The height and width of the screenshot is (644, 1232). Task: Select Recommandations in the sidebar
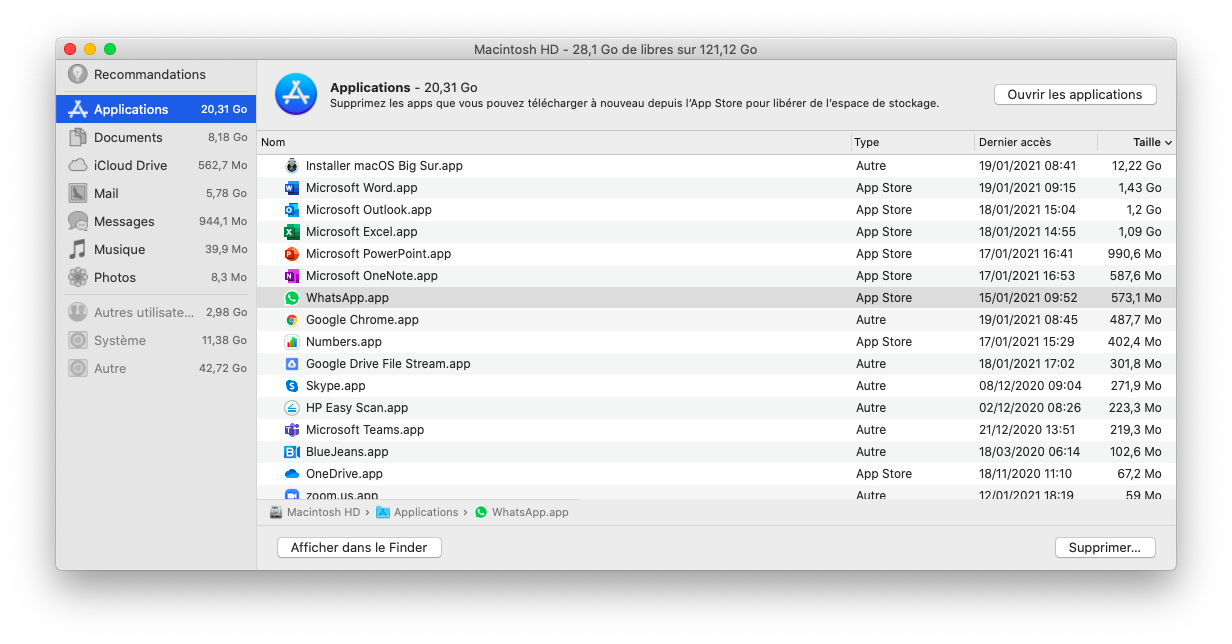point(156,74)
